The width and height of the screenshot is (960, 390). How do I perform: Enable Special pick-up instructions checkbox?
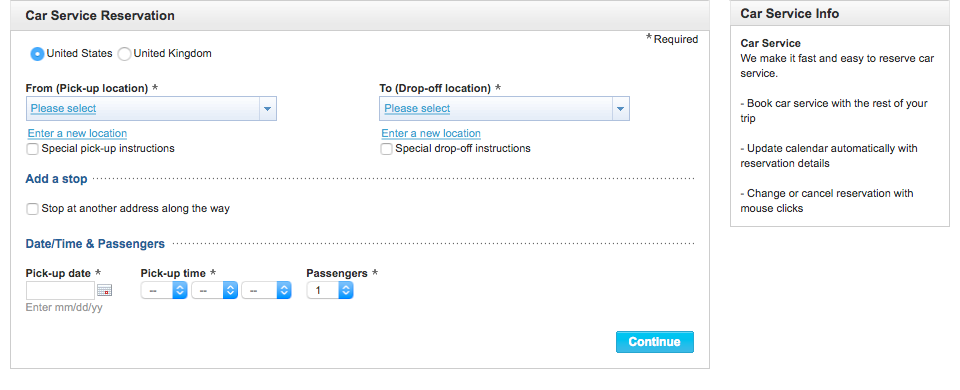(32, 149)
